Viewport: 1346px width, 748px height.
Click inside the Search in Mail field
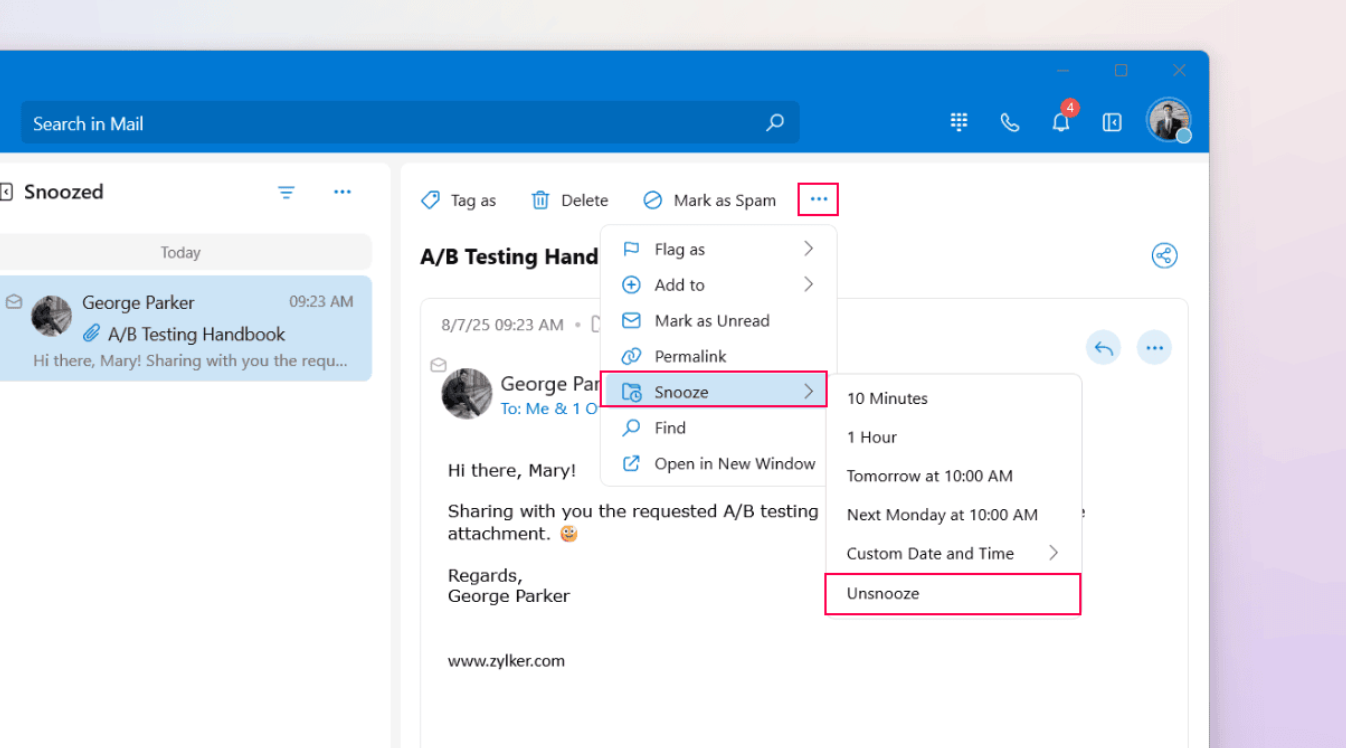(410, 123)
